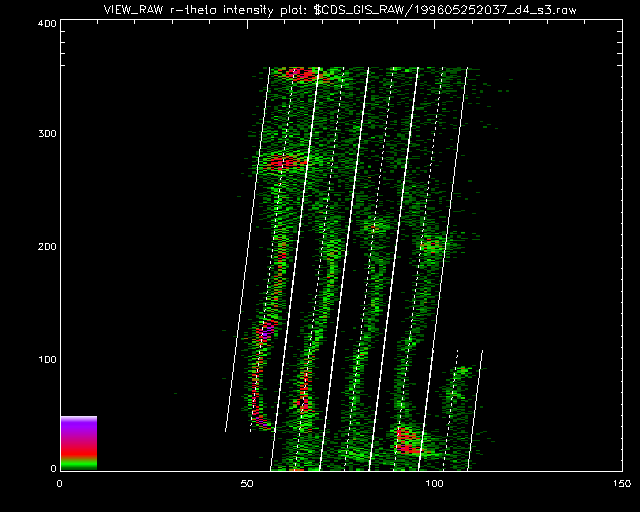Click the y-axis label 100
Viewport: 640px width, 512px height.
(x=47, y=359)
